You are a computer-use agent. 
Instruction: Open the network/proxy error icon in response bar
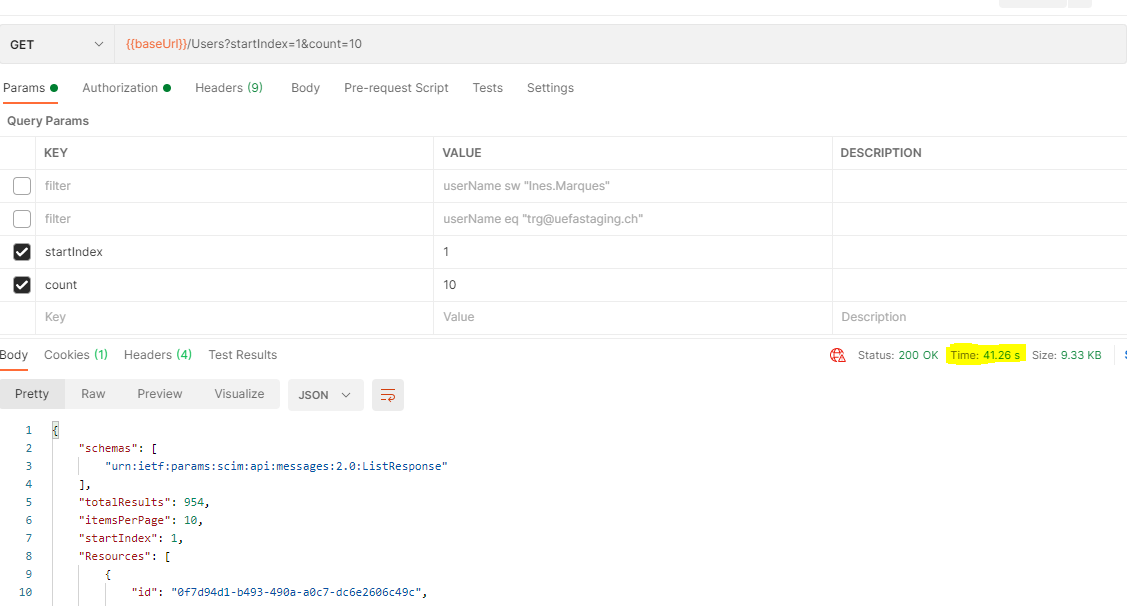(837, 354)
